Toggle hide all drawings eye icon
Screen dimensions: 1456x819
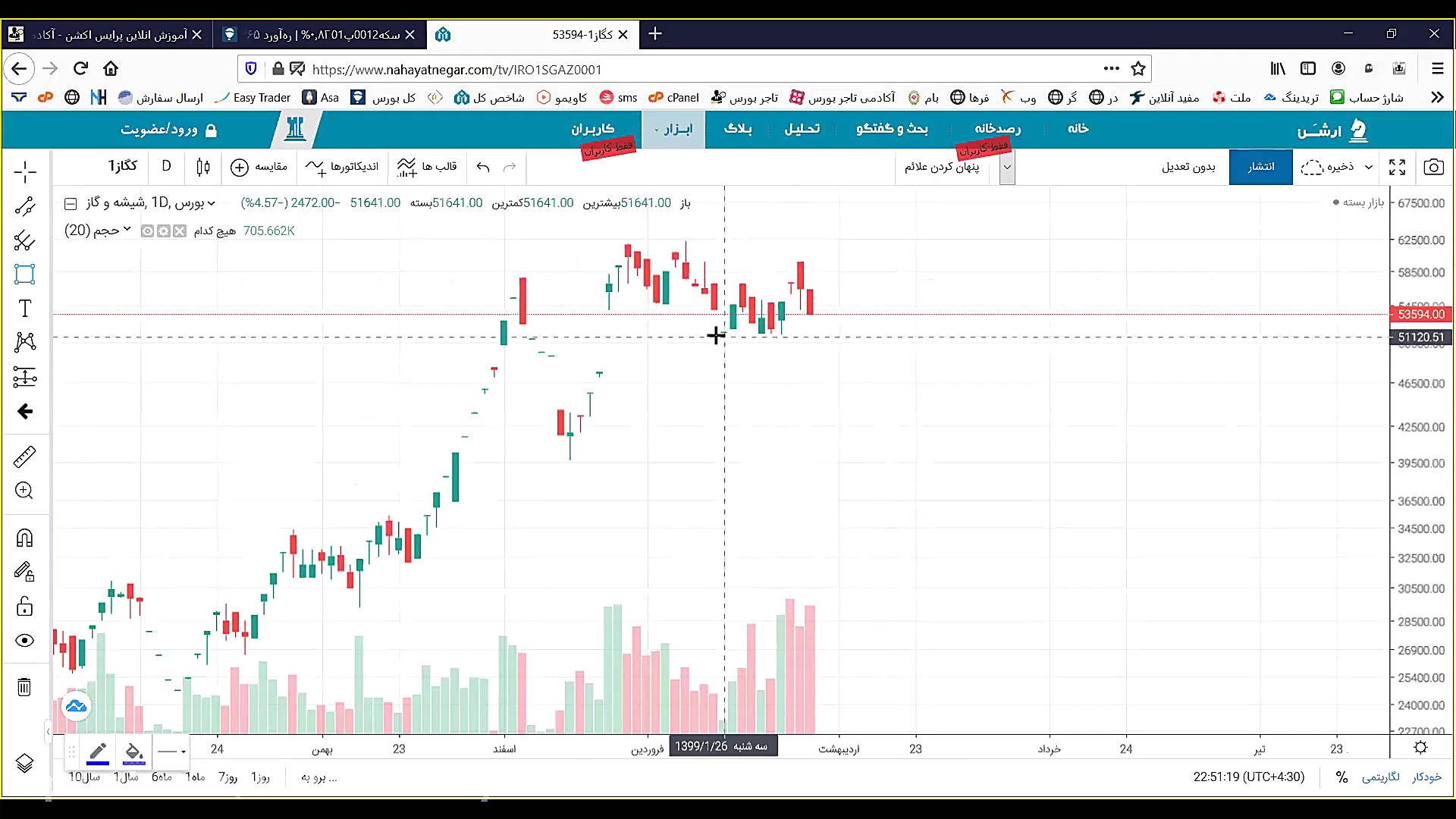coord(24,641)
